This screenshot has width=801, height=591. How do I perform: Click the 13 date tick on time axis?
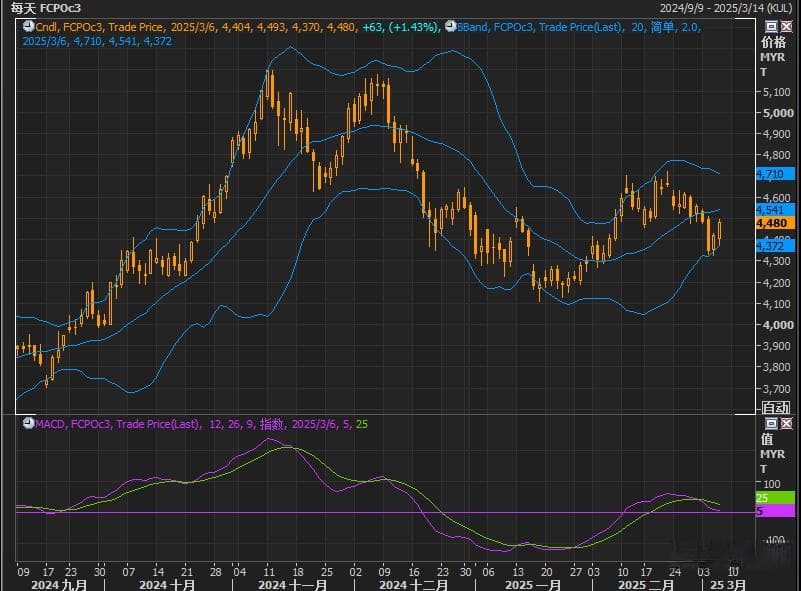pyautogui.click(x=518, y=572)
